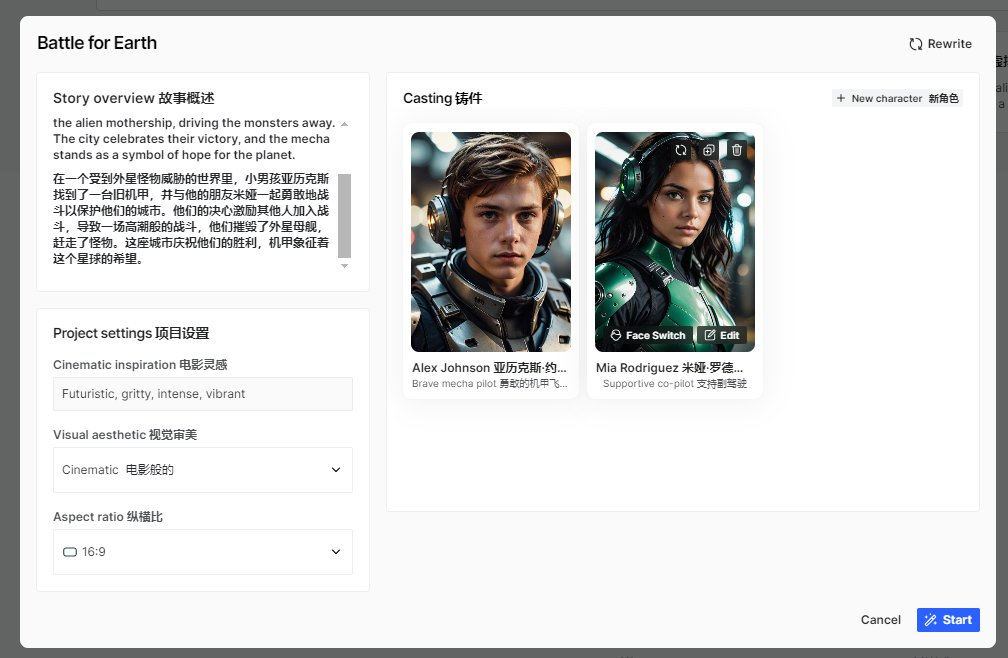Open Face Switch on Mia Rodriguez
The height and width of the screenshot is (658, 1008).
[648, 335]
